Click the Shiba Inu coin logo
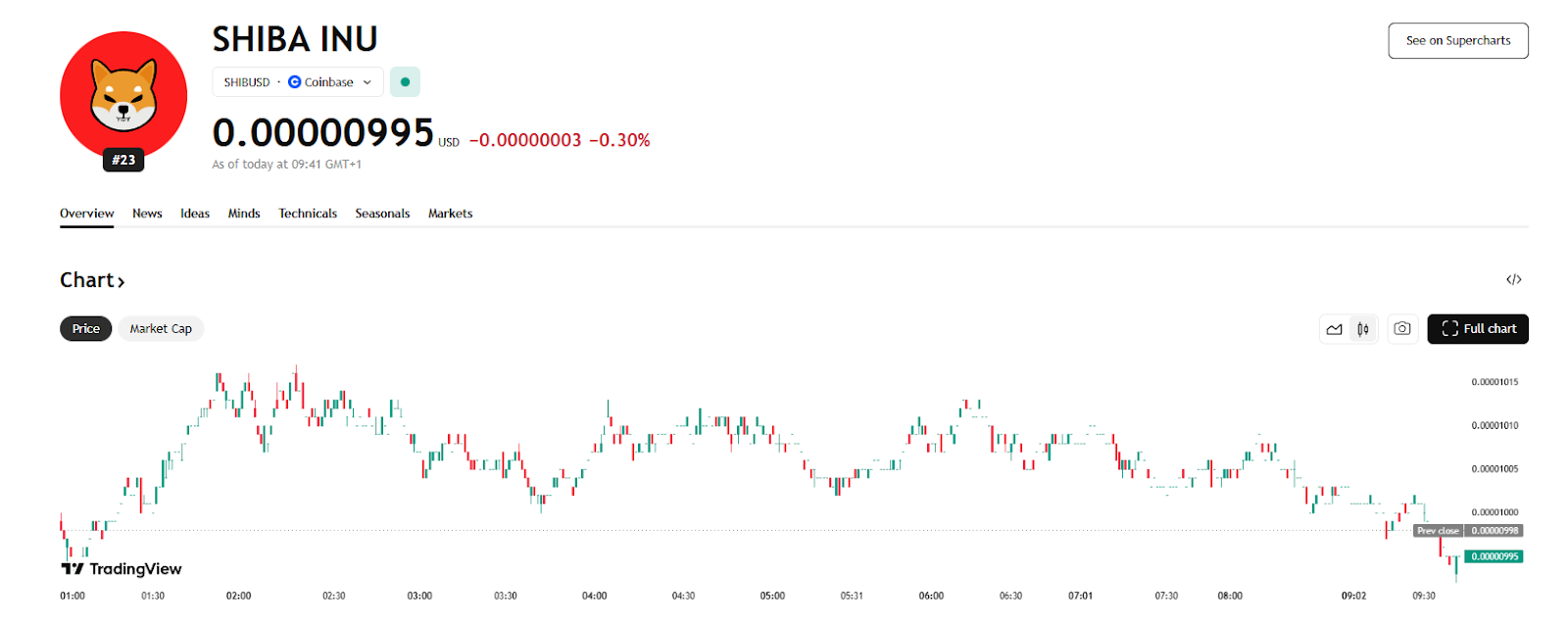The image size is (1568, 624). click(x=123, y=93)
